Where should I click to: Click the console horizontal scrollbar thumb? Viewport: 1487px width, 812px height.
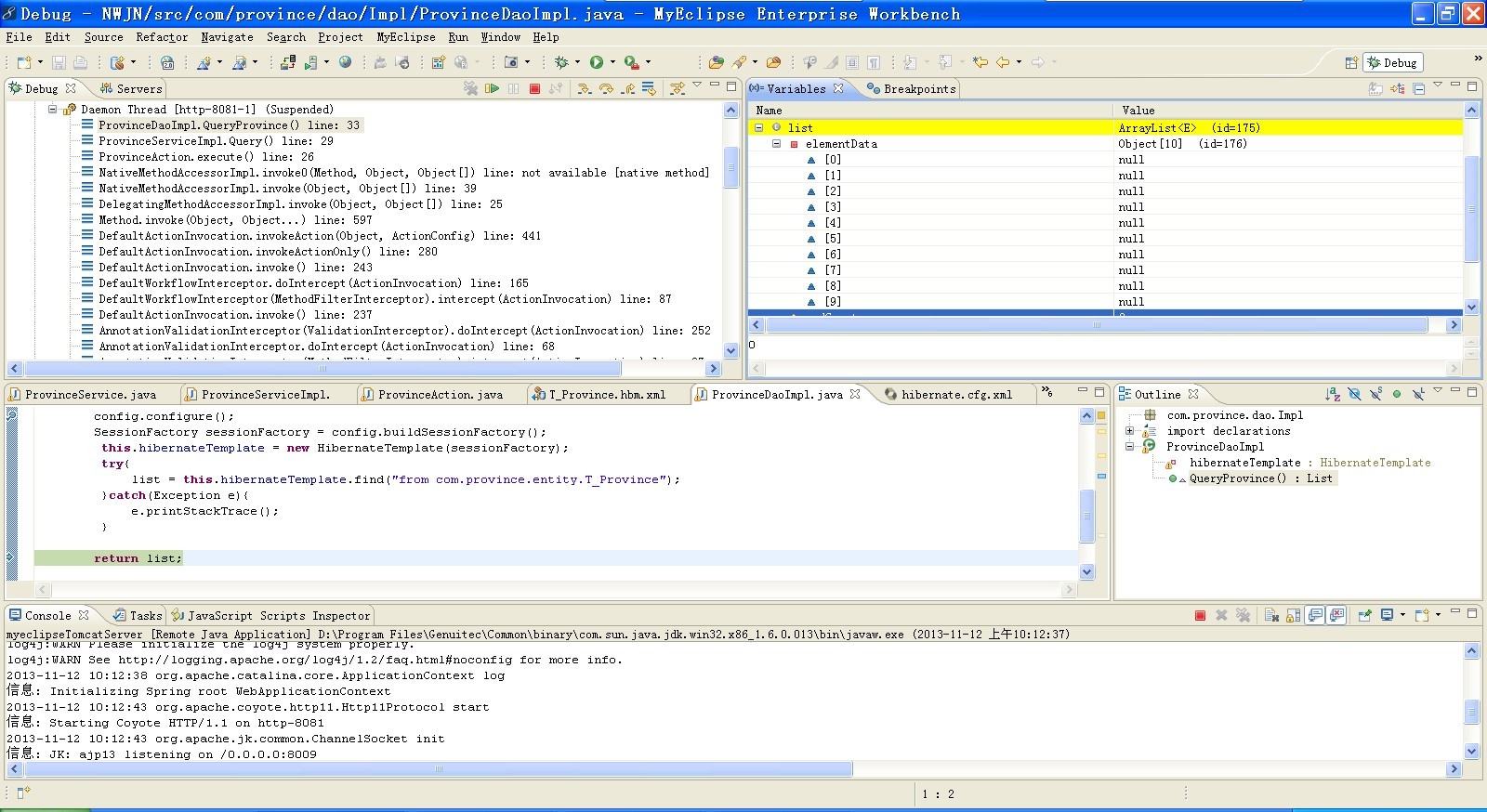439,769
